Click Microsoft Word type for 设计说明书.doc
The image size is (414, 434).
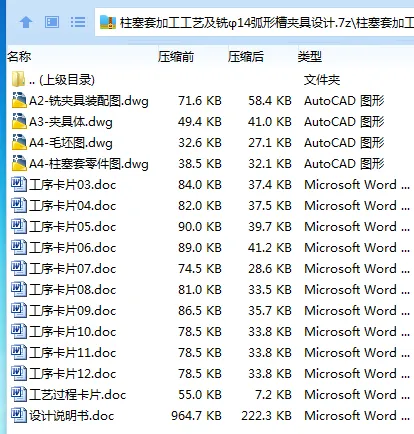(357, 416)
